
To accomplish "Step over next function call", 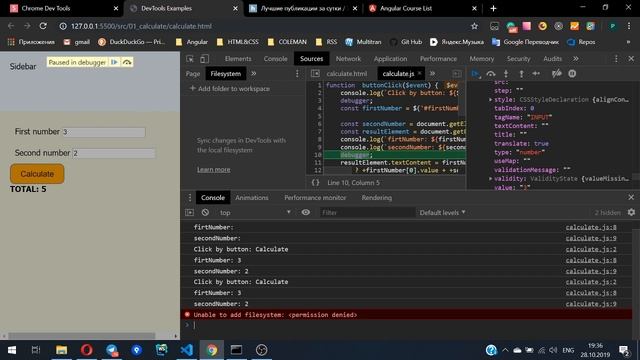I will (x=491, y=73).
